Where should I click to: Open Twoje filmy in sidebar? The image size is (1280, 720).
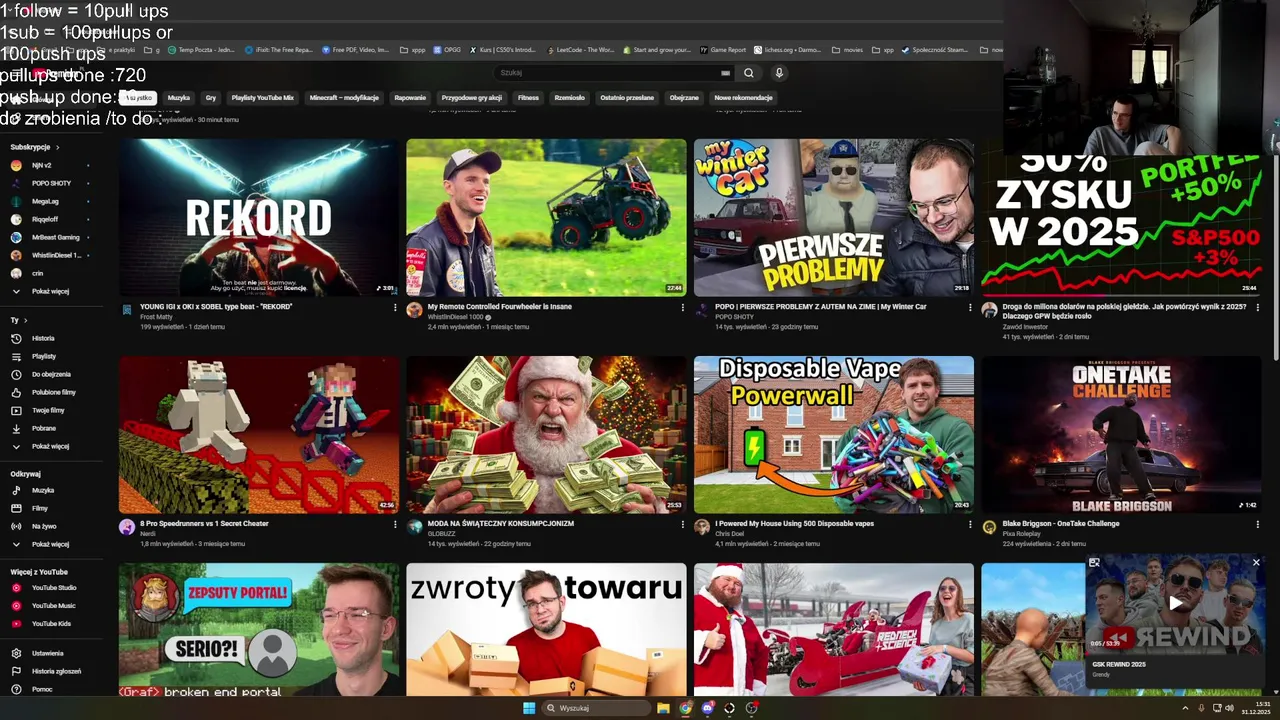click(48, 410)
